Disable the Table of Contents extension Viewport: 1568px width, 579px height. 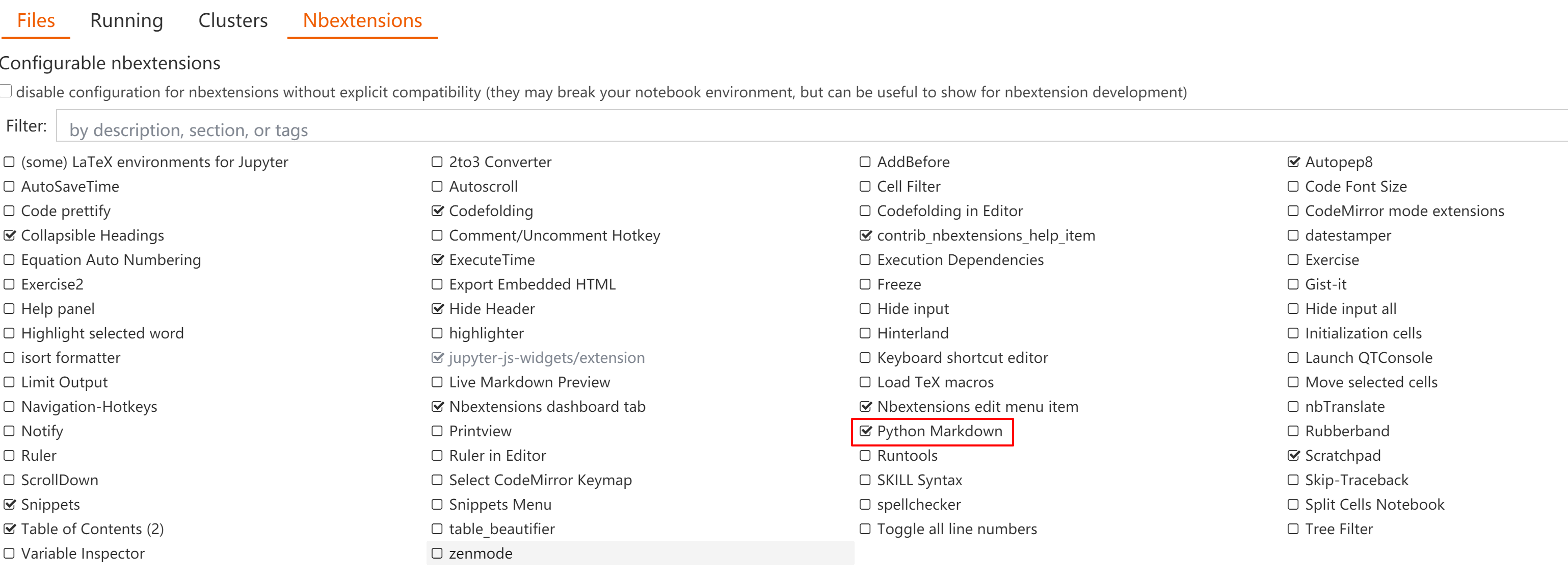[x=9, y=529]
